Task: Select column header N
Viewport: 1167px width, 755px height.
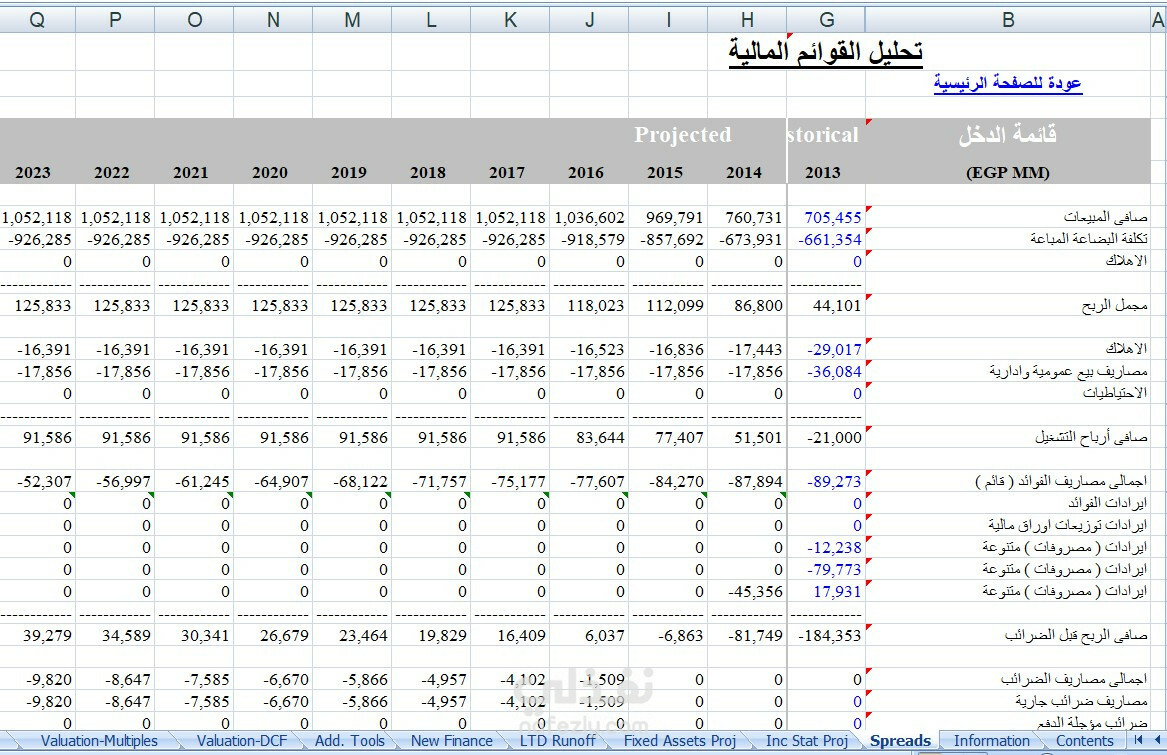Action: tap(273, 20)
